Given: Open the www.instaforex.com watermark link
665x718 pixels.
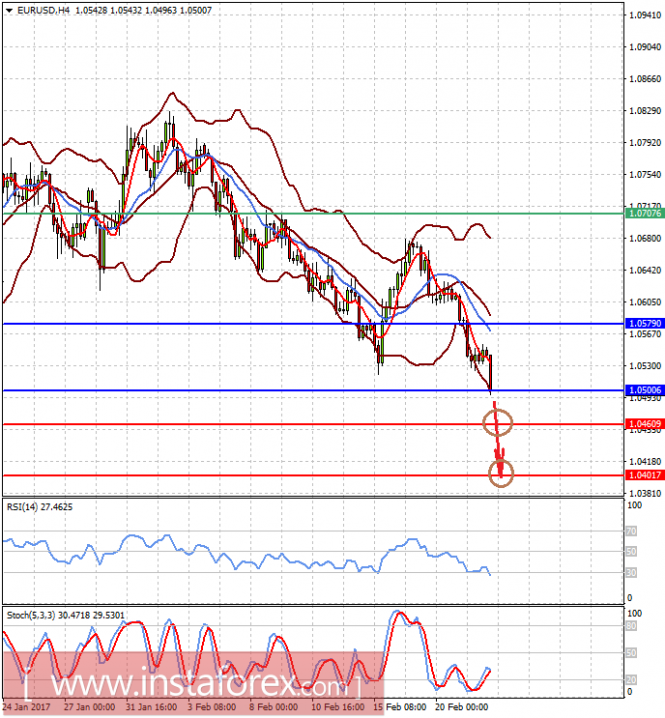Looking at the screenshot, I should pos(192,685).
